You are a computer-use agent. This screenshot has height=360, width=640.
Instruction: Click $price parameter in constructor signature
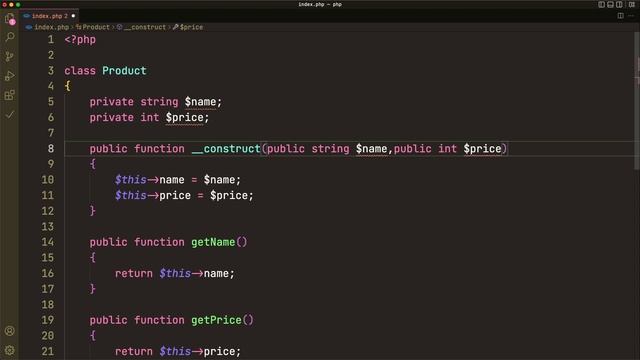coord(482,149)
